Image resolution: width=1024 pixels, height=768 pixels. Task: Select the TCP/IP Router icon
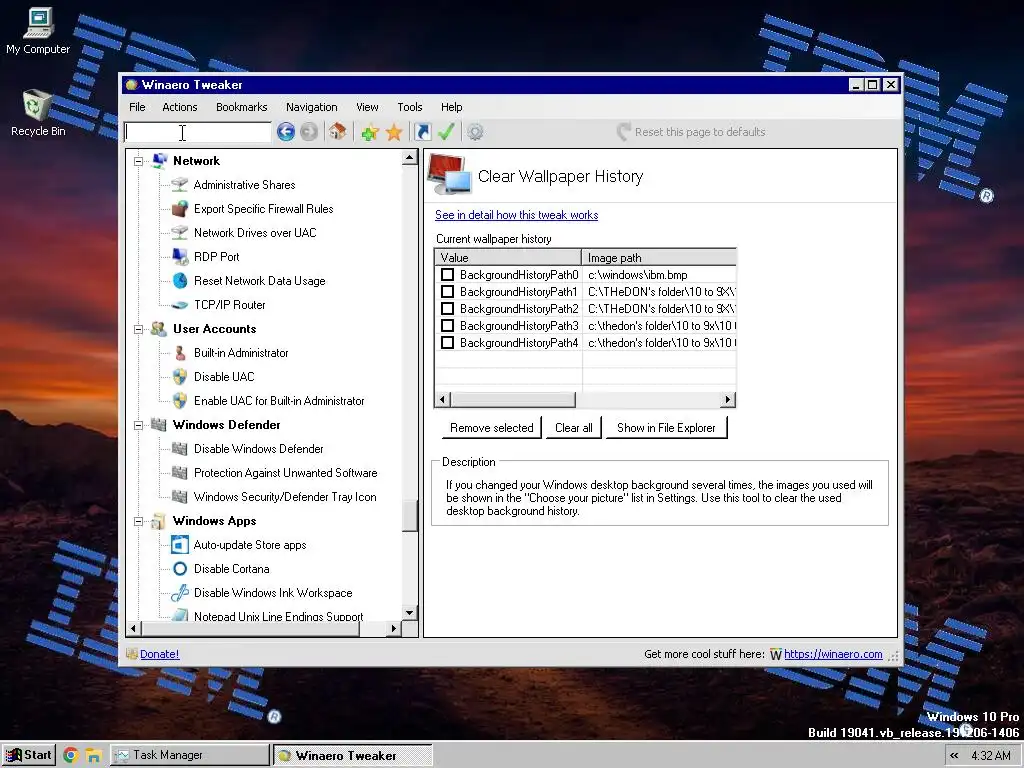click(180, 305)
